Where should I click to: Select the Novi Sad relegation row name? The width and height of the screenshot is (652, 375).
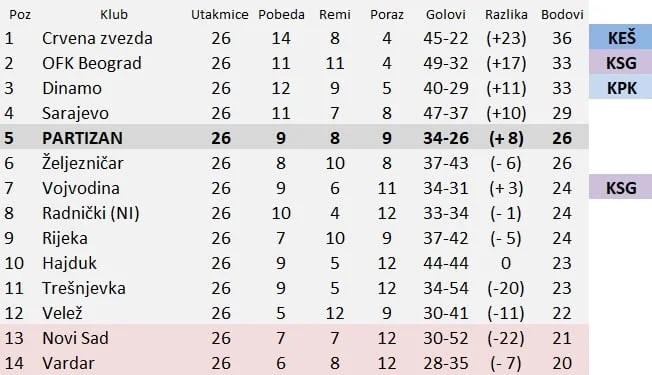point(75,338)
